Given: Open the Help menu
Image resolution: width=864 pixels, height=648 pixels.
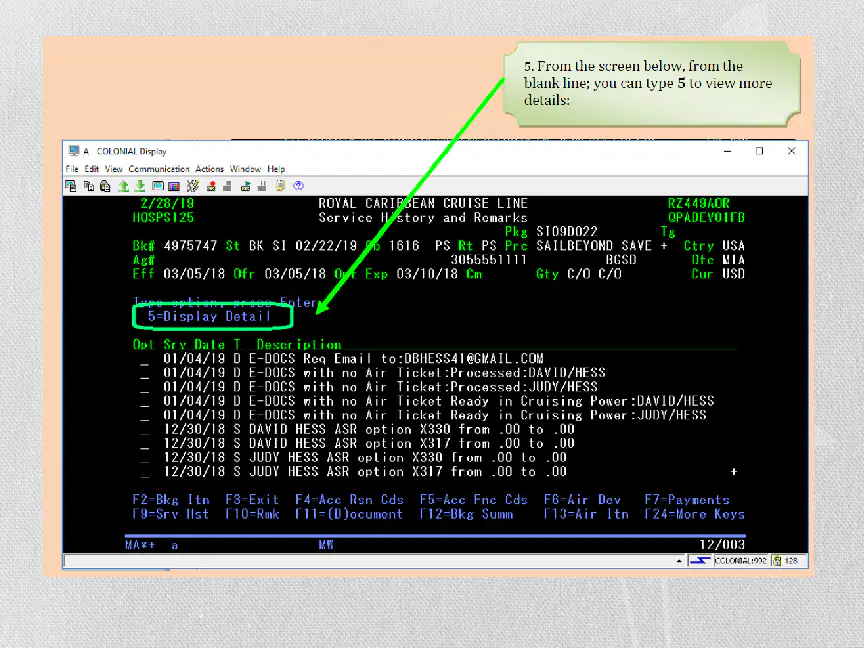Looking at the screenshot, I should (x=276, y=169).
